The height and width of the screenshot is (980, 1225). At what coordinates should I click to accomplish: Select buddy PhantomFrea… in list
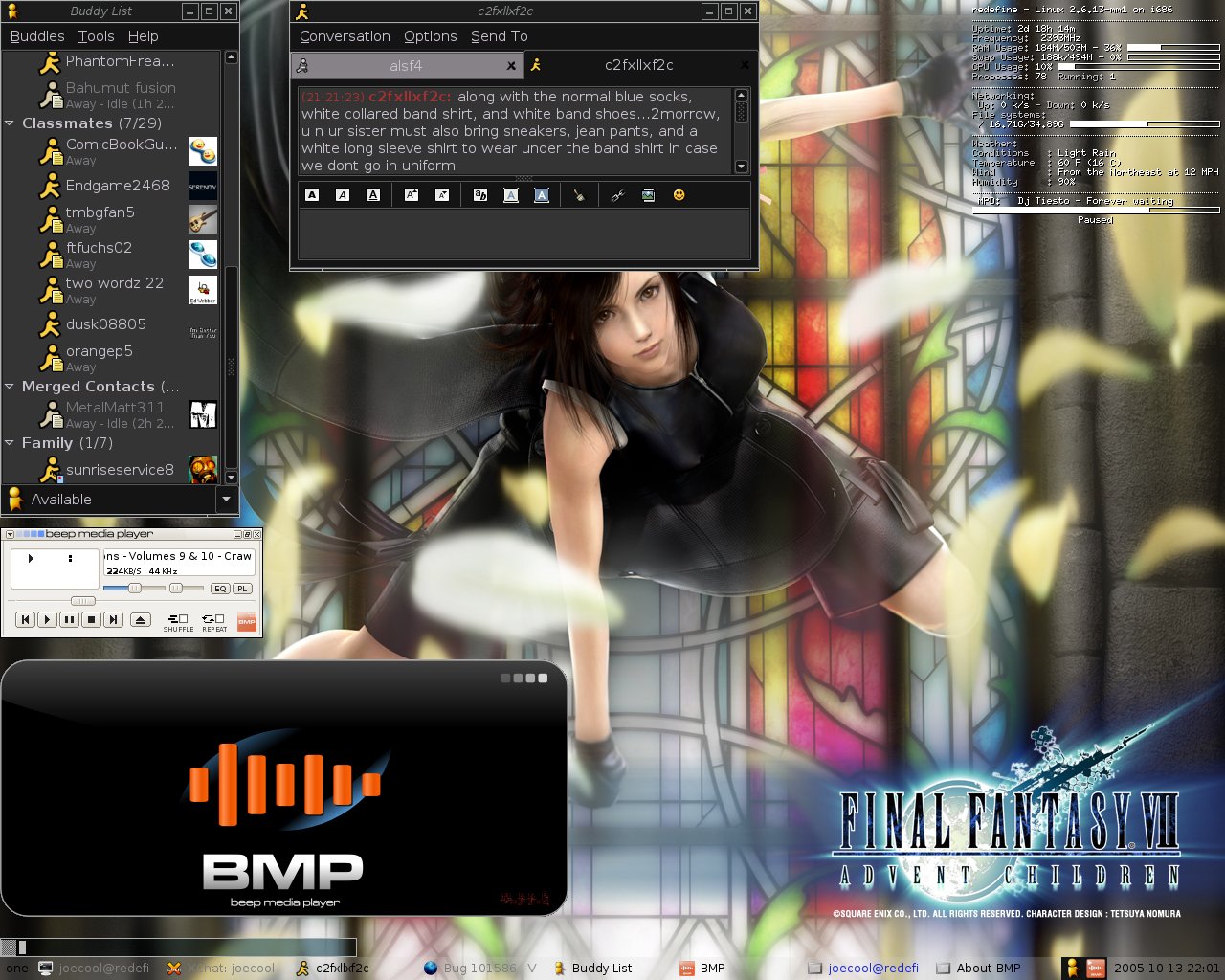click(112, 61)
